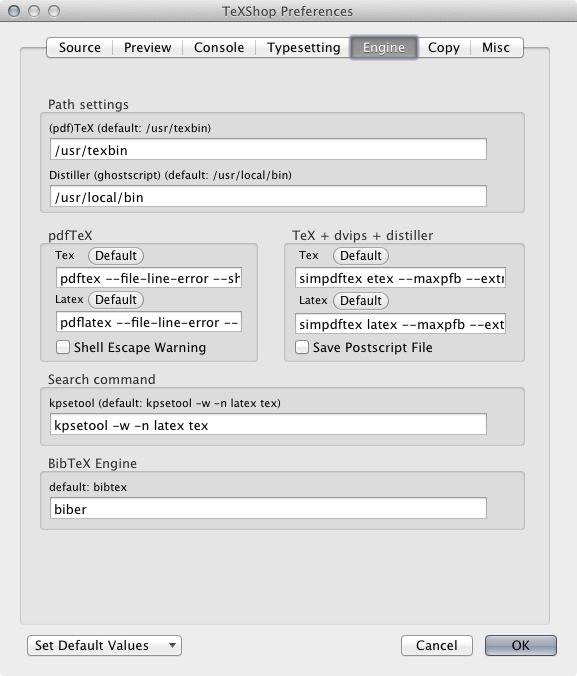Select the Console tab
577x676 pixels.
219,47
